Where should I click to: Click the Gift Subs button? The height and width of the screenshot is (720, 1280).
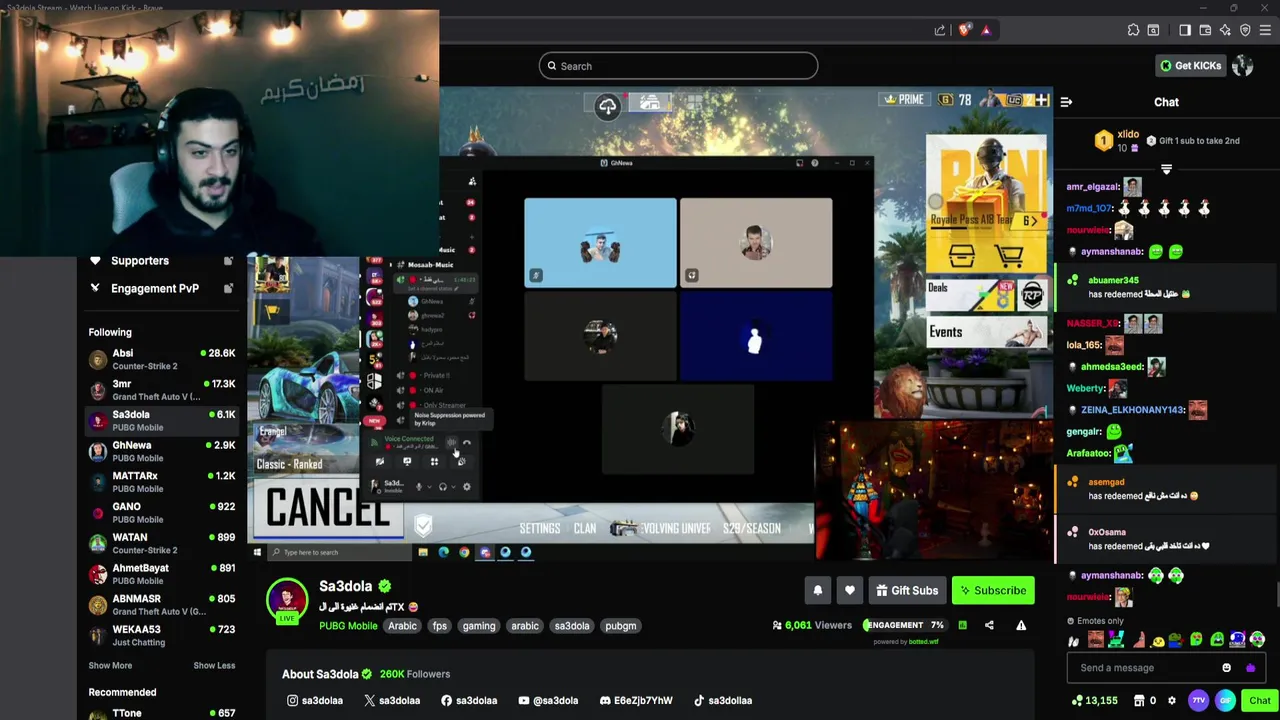(907, 591)
